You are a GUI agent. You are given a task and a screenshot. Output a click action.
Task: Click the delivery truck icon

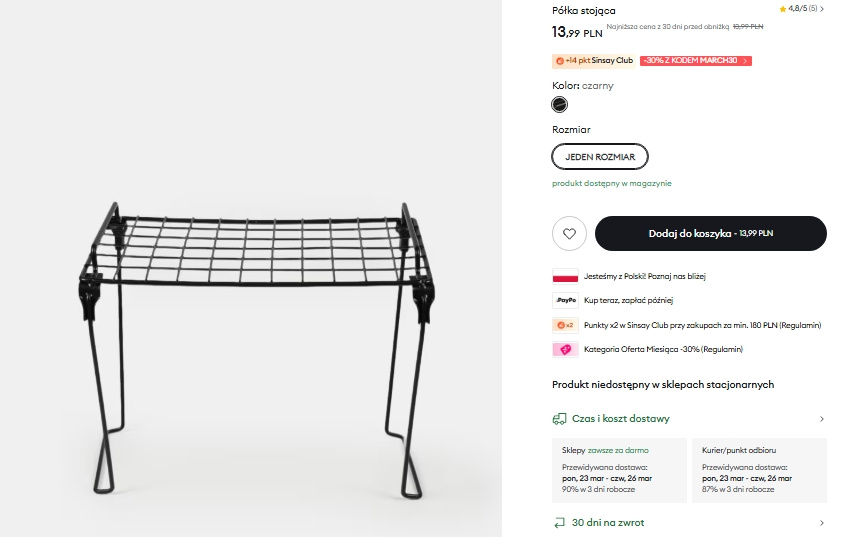click(560, 419)
